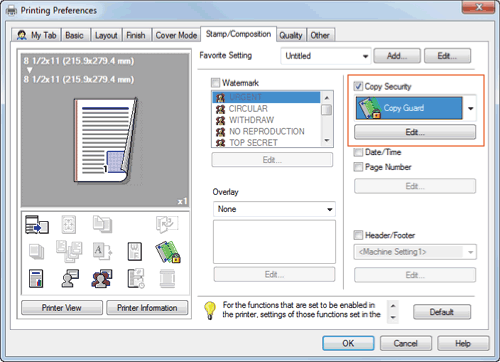Select the Stamp/Composition tab

tap(238, 34)
